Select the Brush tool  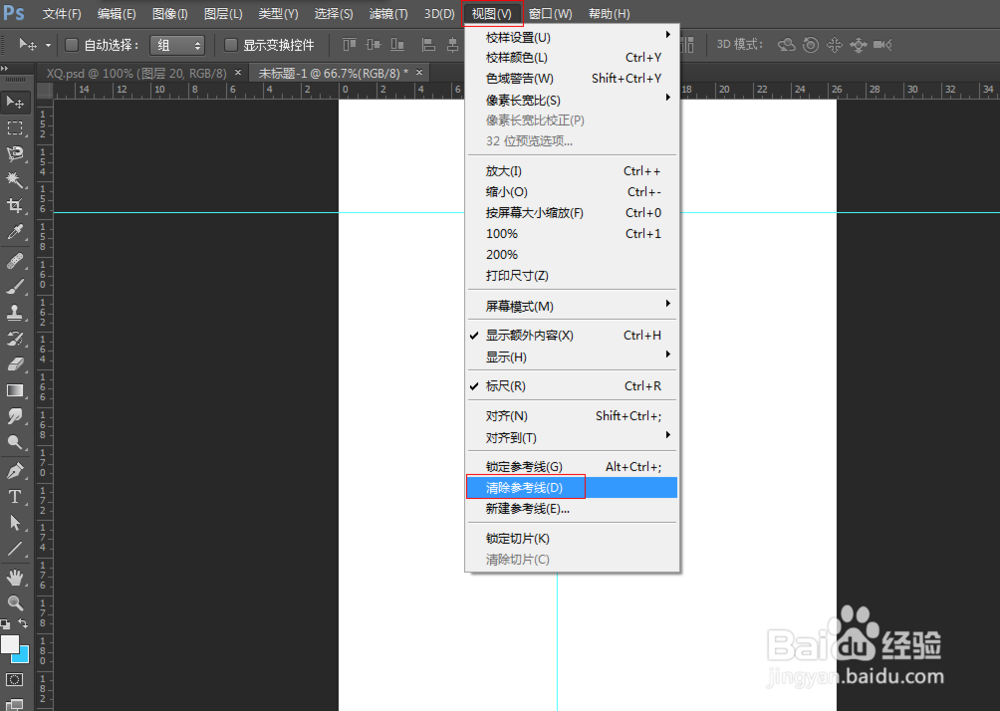click(15, 287)
